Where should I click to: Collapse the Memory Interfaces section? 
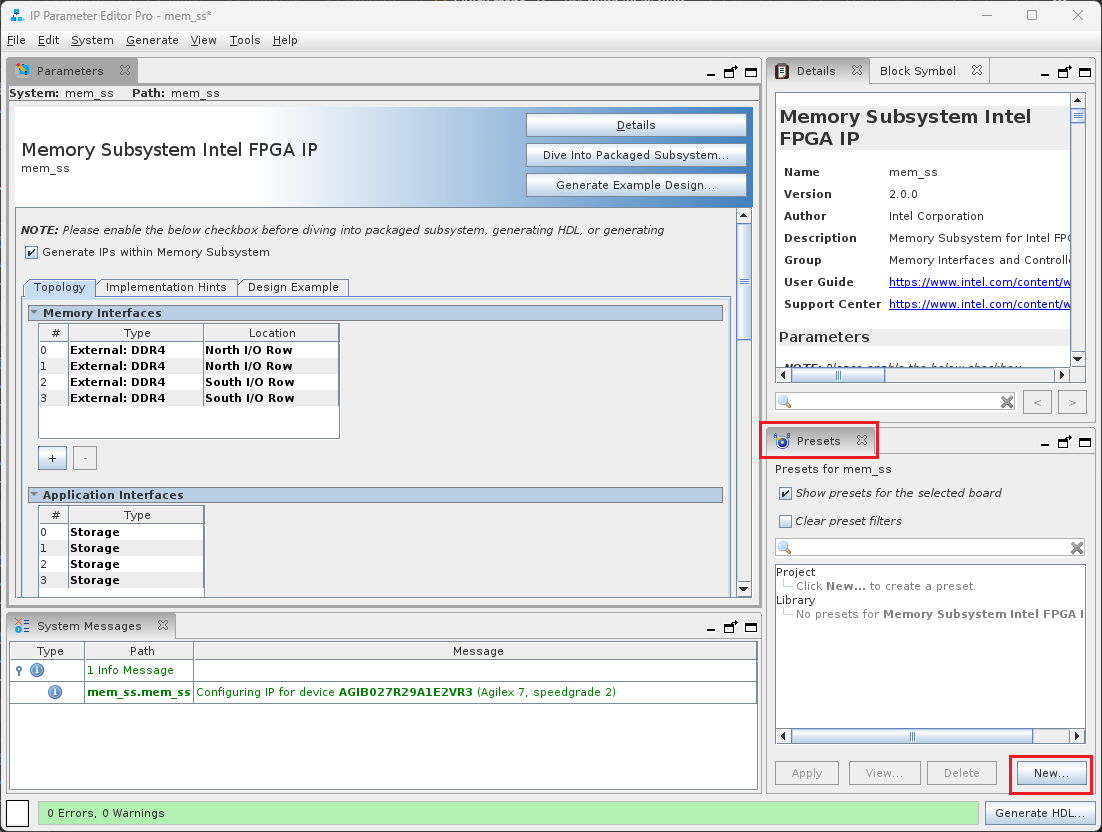click(x=34, y=313)
